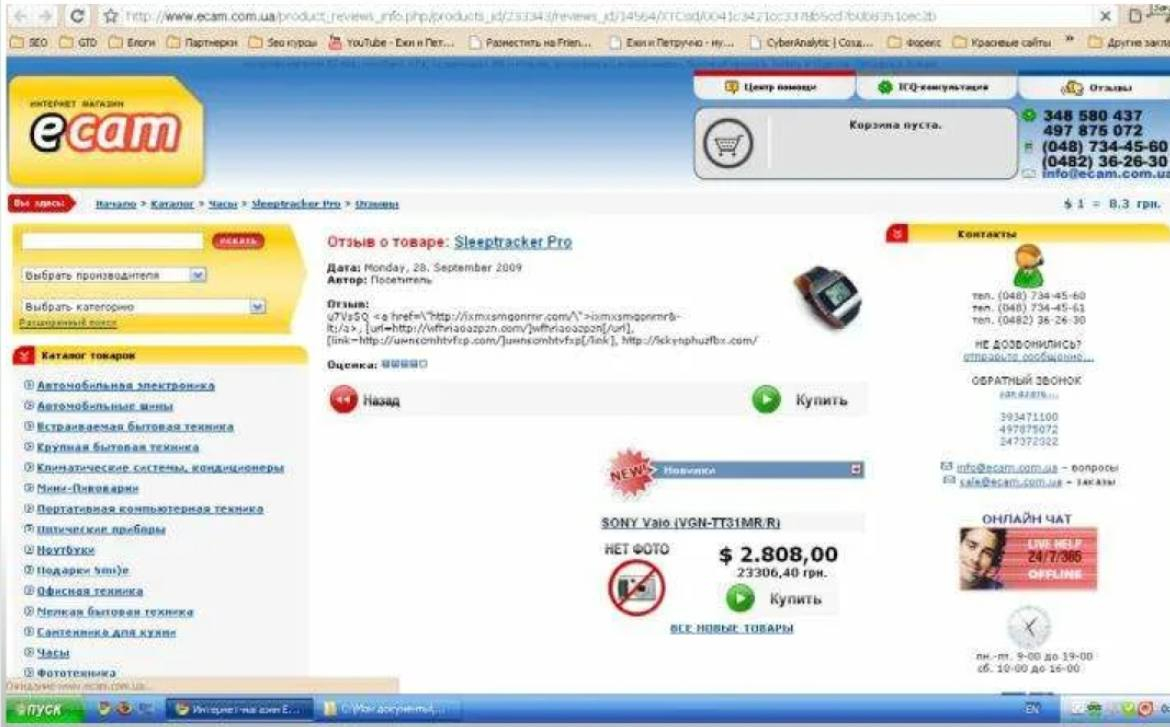Click the Контакты header icon

click(x=896, y=234)
